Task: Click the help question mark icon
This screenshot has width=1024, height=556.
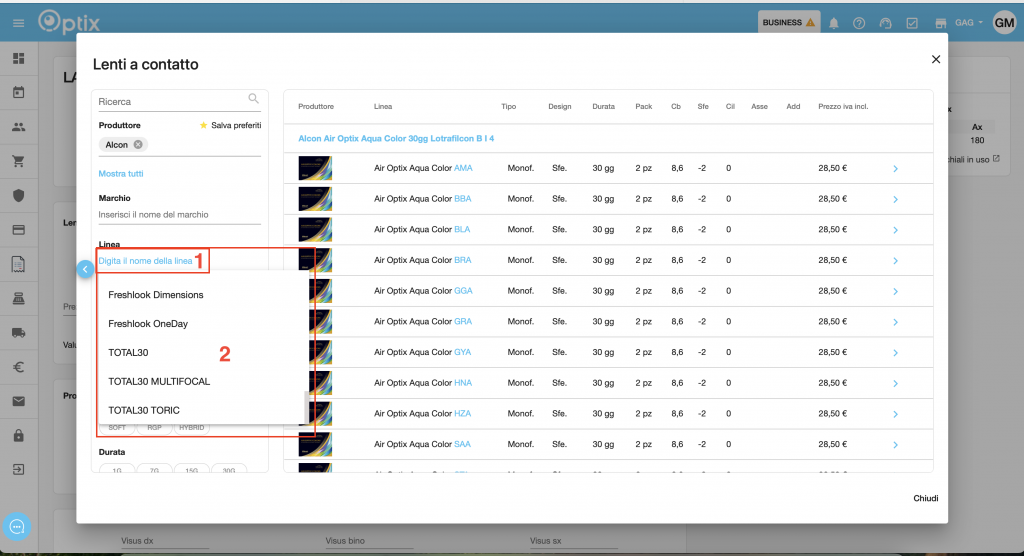Action: pos(859,23)
